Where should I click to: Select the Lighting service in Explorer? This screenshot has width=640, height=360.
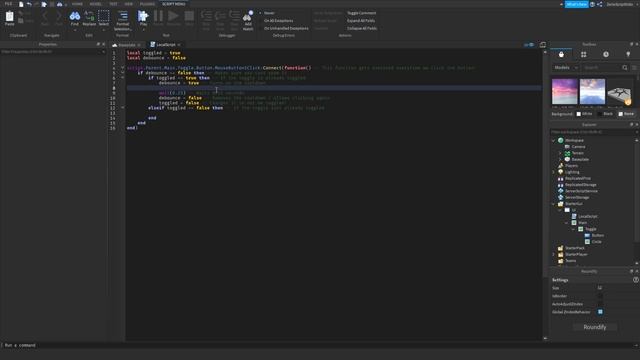click(572, 172)
